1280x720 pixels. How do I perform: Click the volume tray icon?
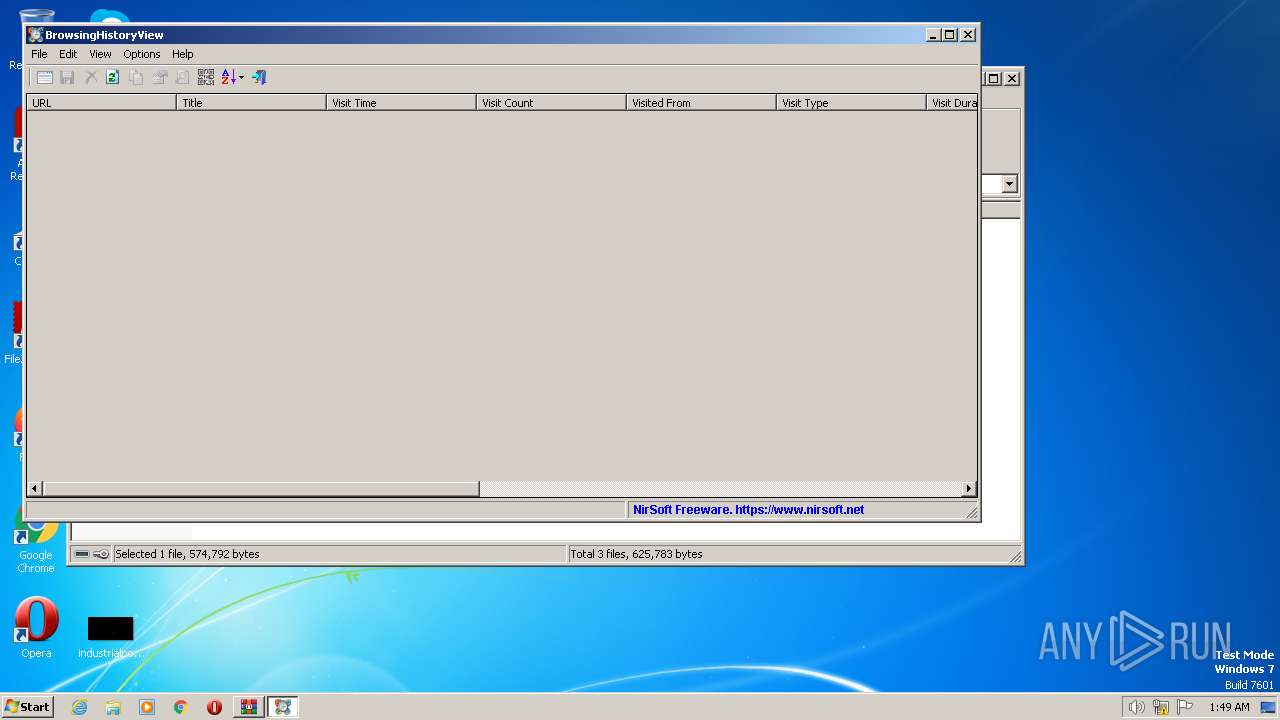1136,707
